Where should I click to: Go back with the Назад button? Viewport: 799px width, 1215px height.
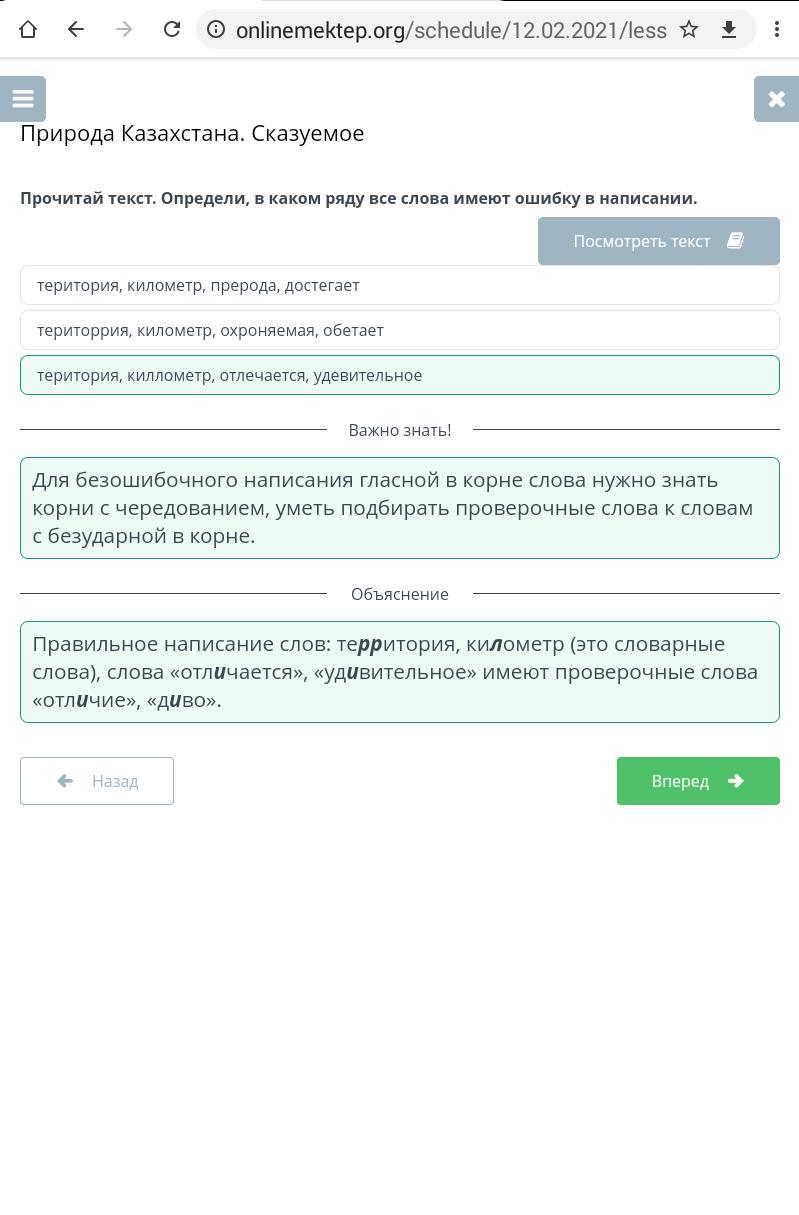(97, 781)
